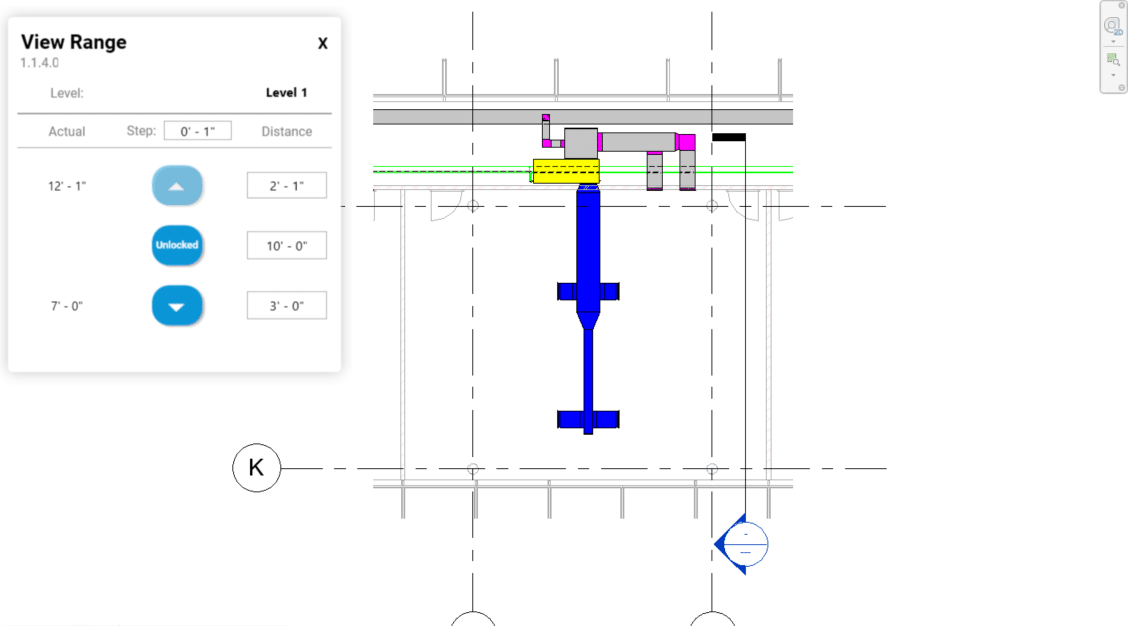Open navigation bar customize menu at bottom

coord(1122,88)
